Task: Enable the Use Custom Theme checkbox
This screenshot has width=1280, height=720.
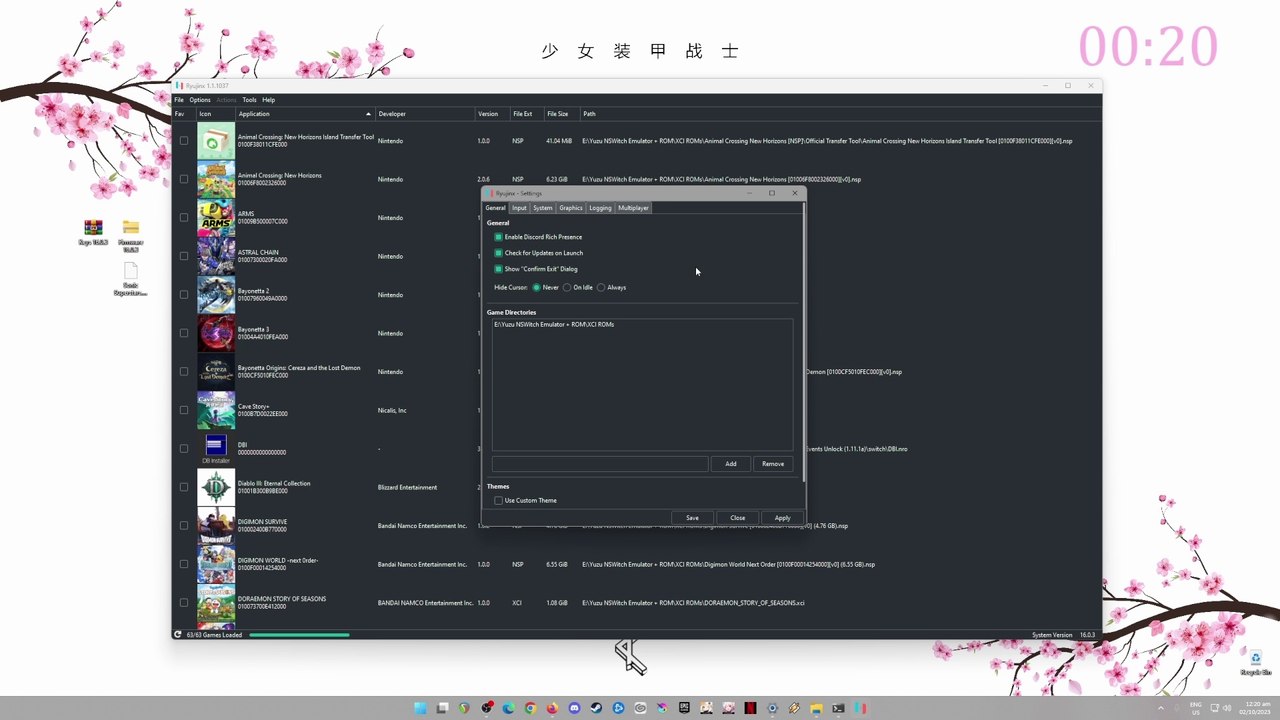Action: click(498, 500)
